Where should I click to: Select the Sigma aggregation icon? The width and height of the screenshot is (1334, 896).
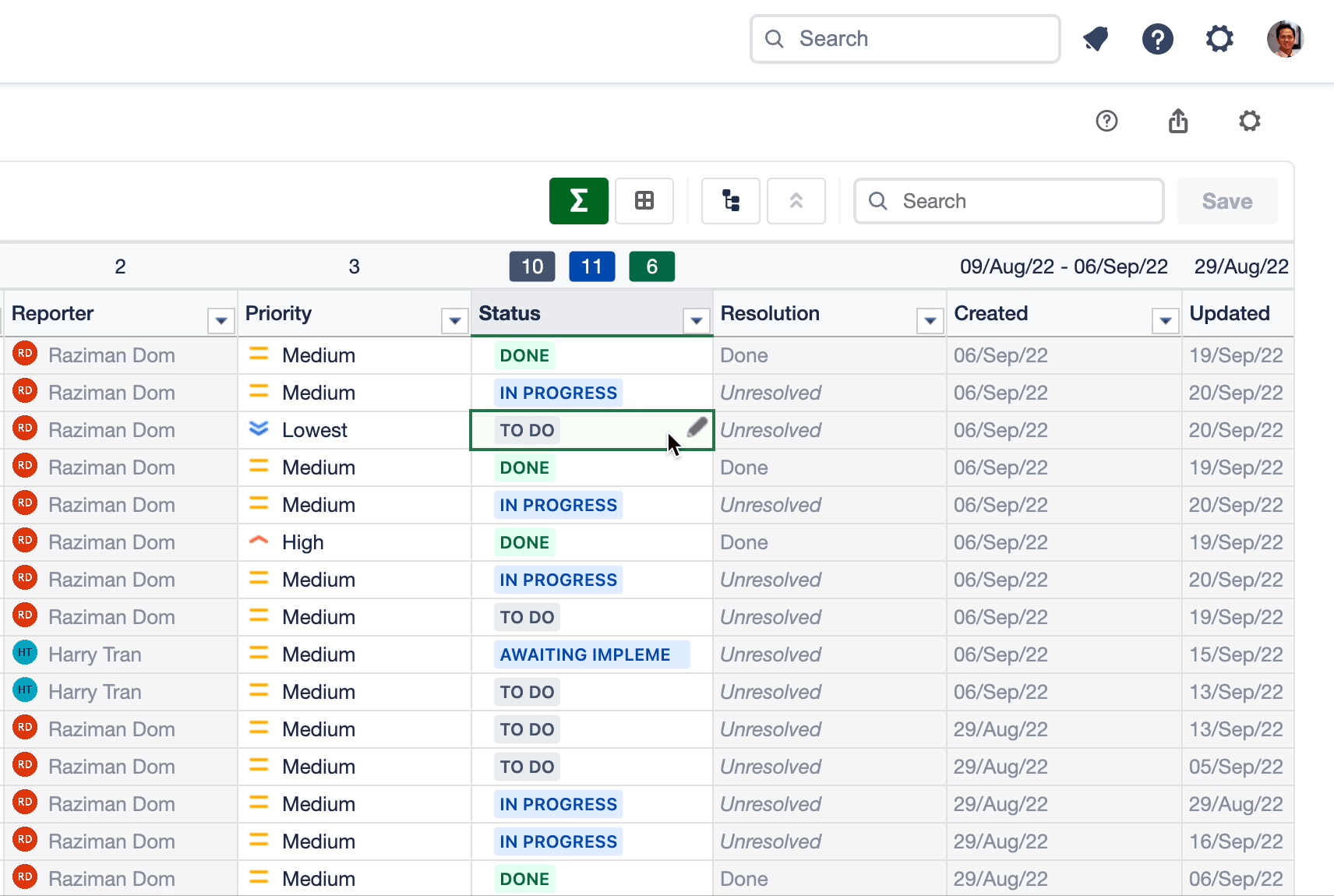click(x=578, y=201)
